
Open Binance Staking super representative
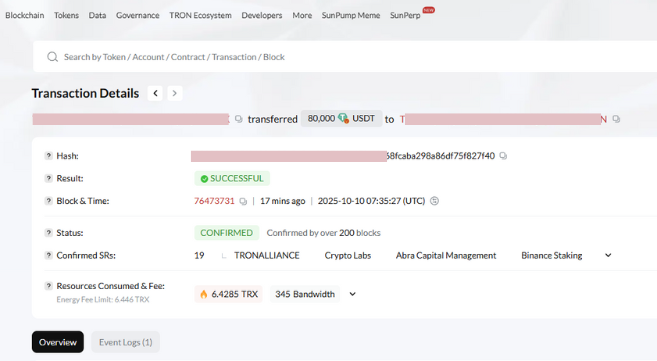pos(552,255)
